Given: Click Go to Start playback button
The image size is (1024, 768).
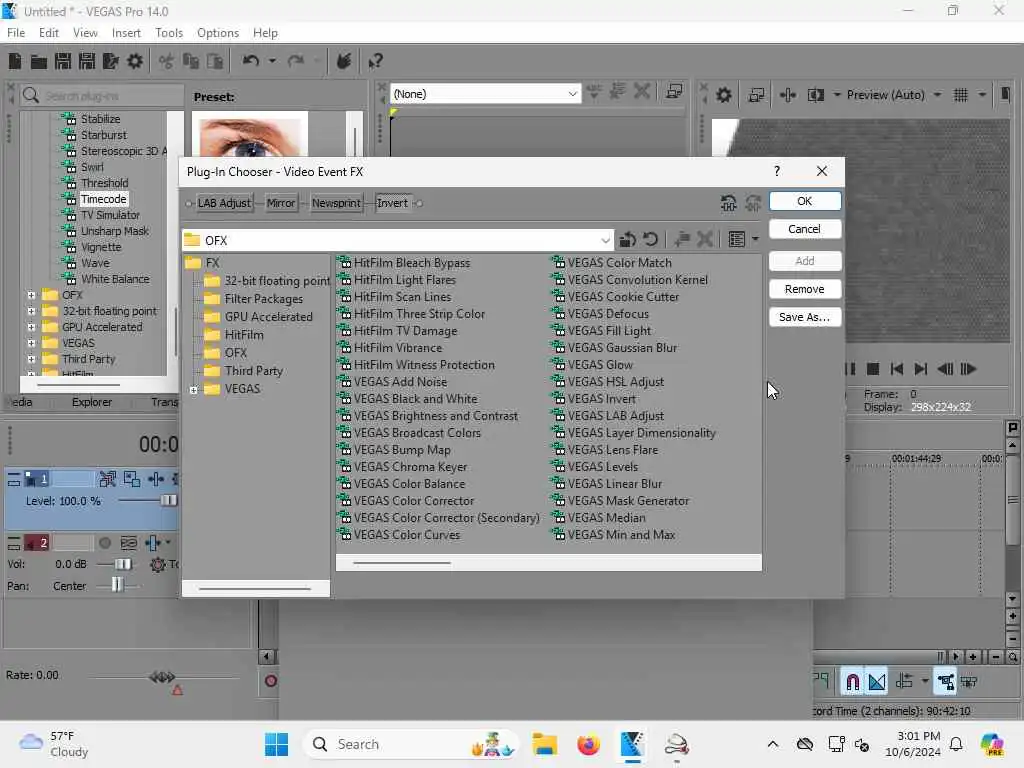Looking at the screenshot, I should (897, 369).
